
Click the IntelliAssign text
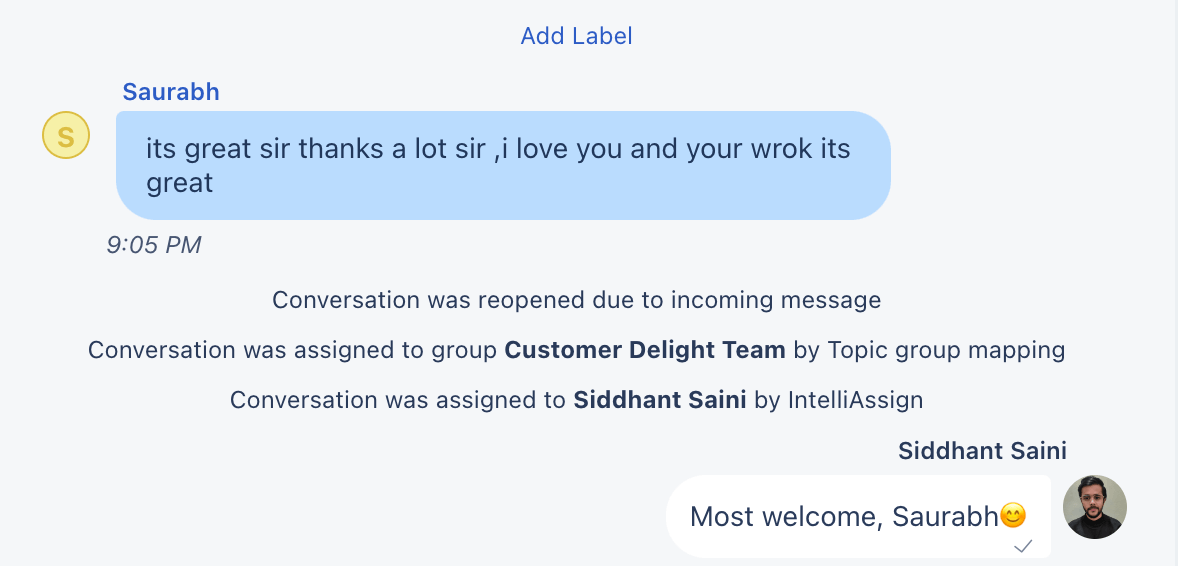[x=855, y=400]
